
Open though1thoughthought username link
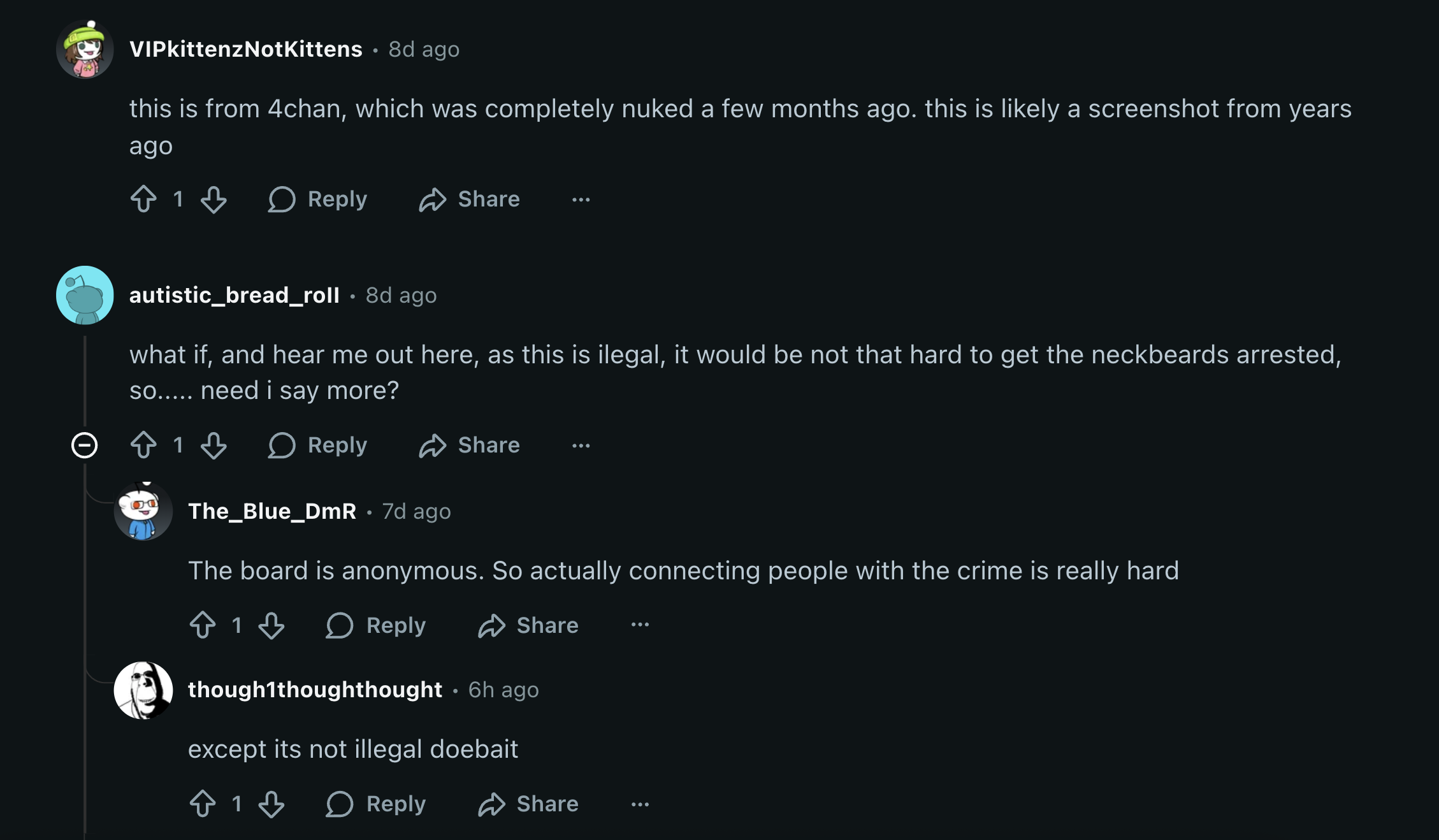point(315,690)
